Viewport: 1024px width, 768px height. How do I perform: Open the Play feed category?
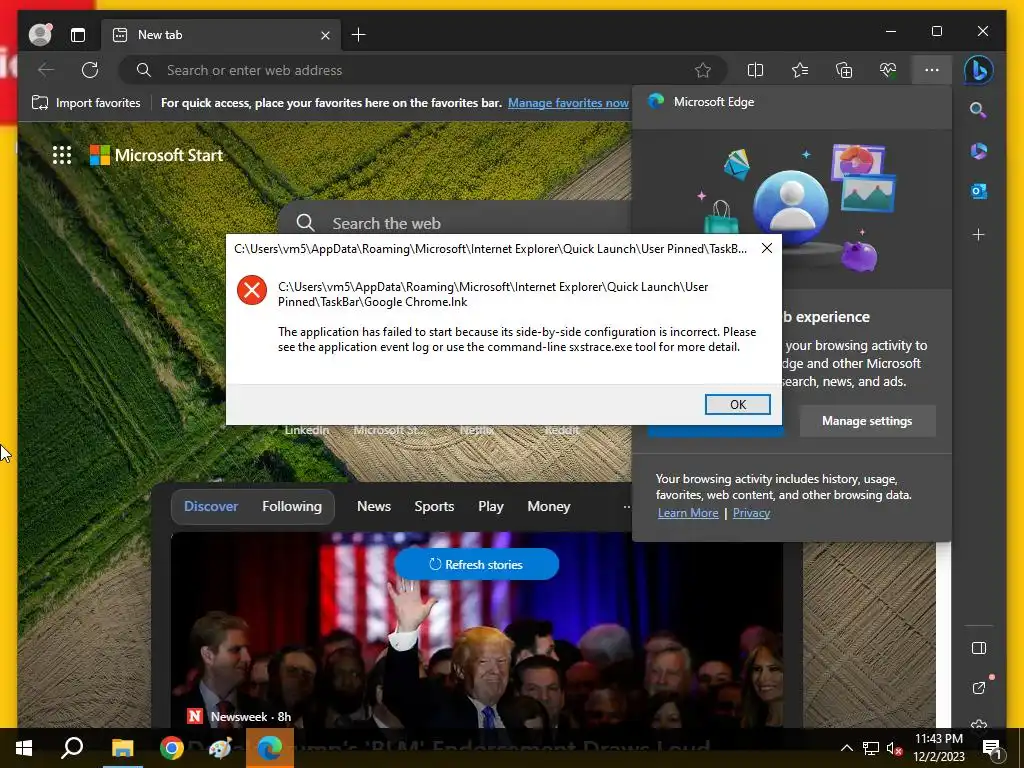click(x=490, y=506)
